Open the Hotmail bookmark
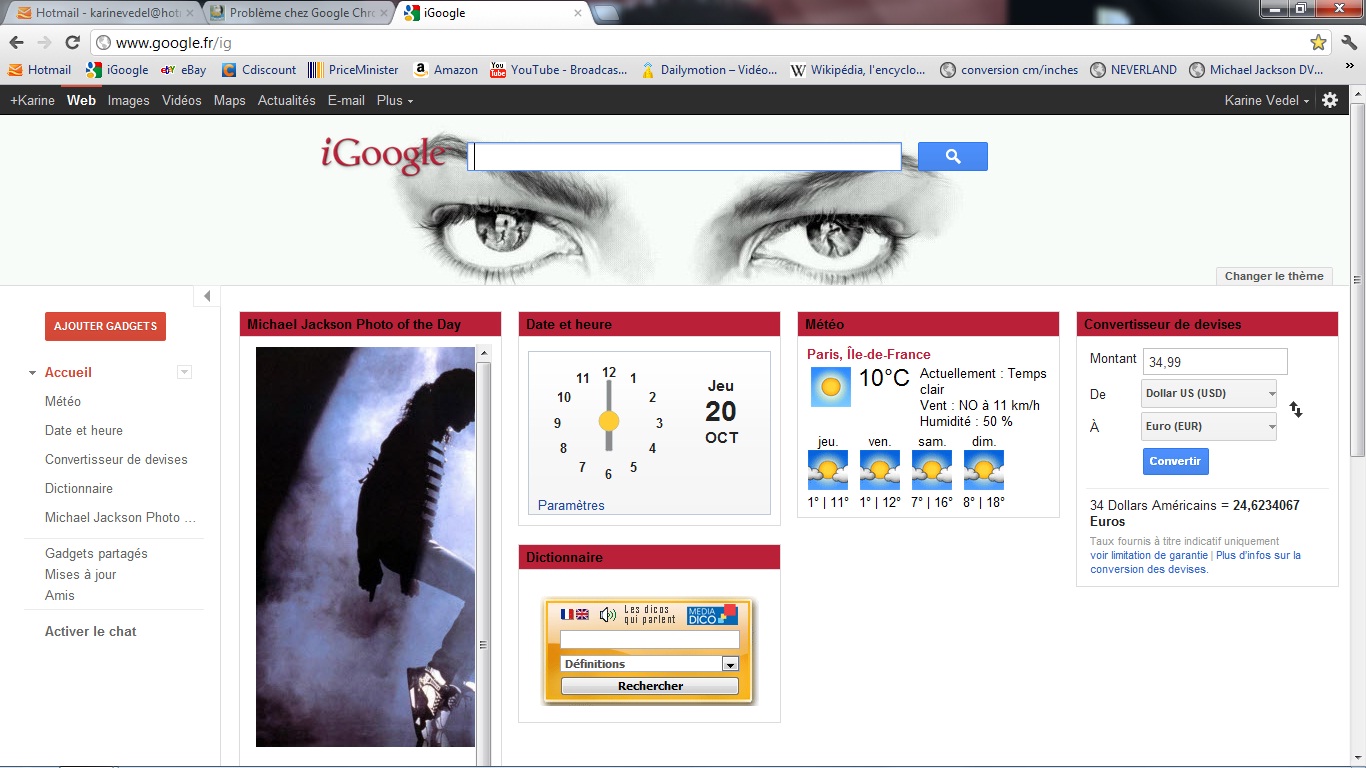This screenshot has height=768, width=1366. point(40,70)
